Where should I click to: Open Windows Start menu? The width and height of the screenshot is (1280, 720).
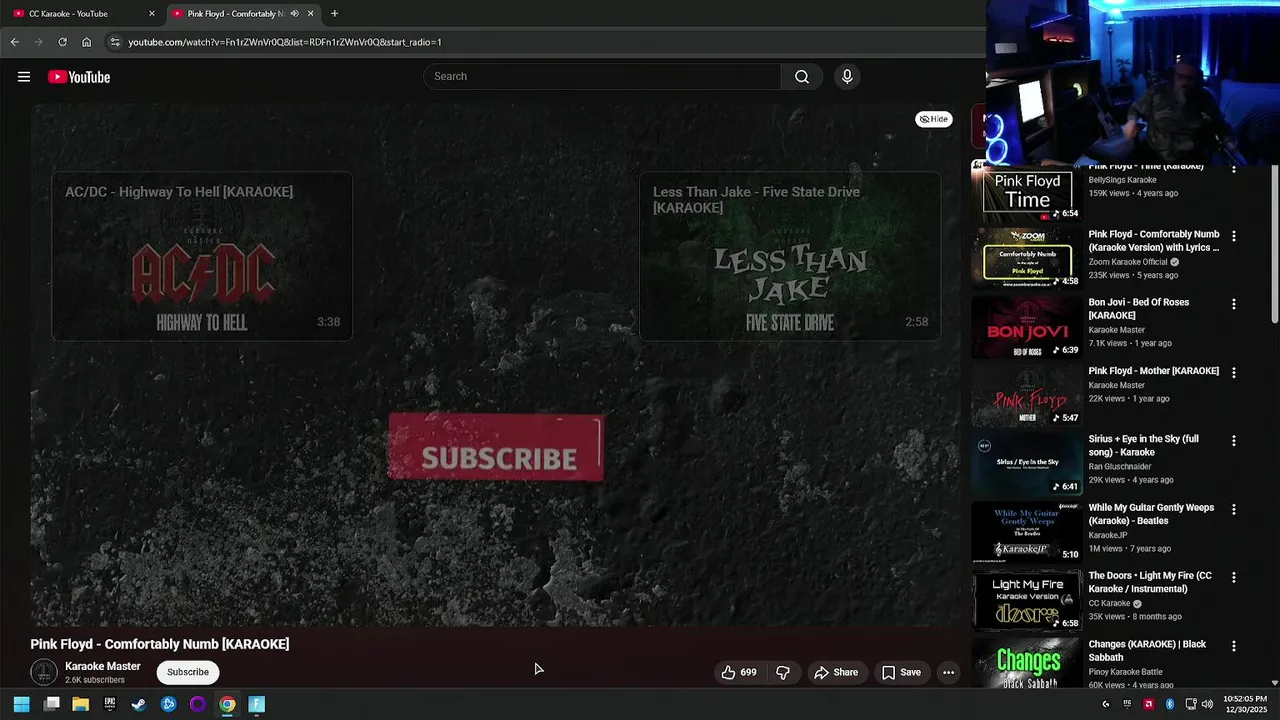[x=21, y=704]
